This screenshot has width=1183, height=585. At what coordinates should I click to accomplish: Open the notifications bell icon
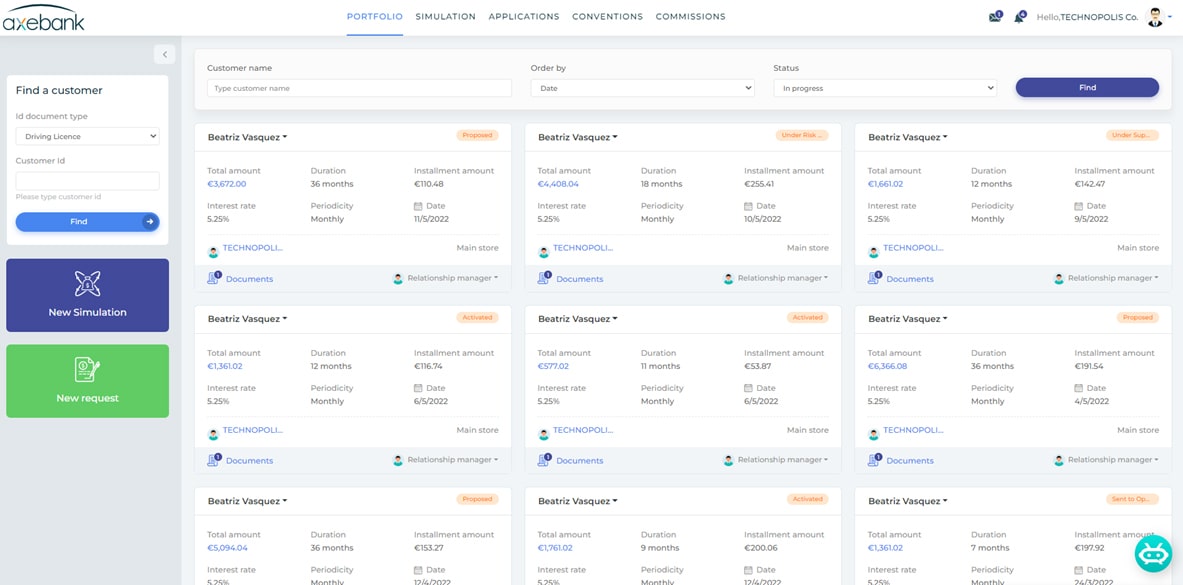click(x=1019, y=17)
